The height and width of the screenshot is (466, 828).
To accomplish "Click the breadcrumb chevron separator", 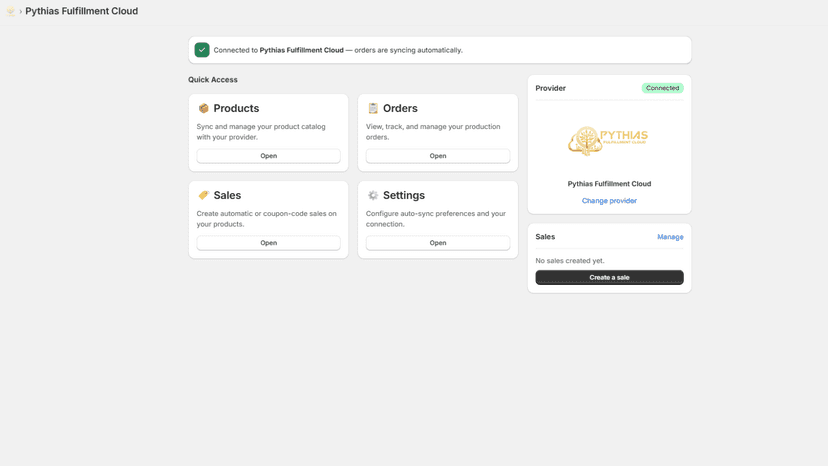I will 21,12.
